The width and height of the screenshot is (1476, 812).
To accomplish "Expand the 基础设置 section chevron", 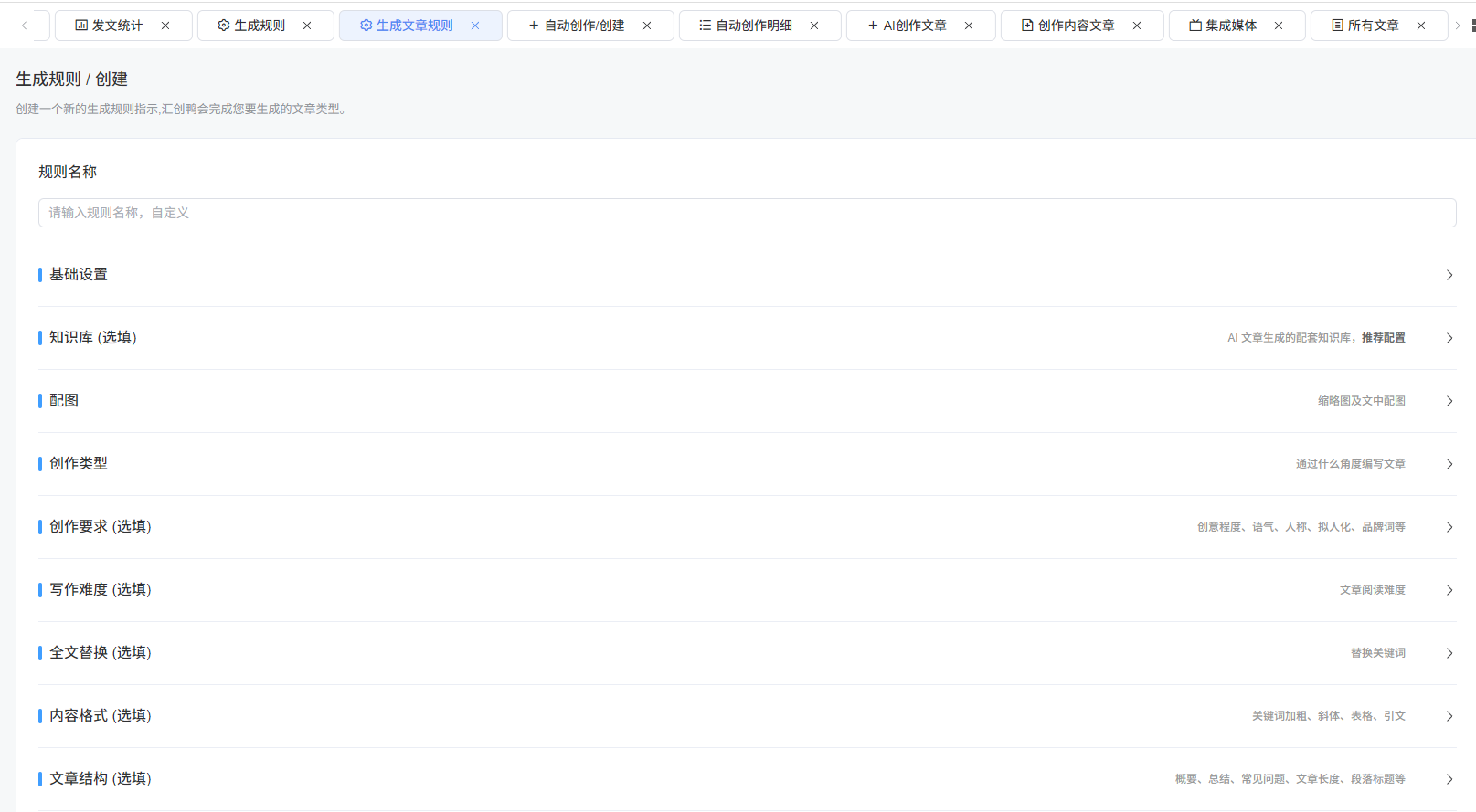I will point(1449,275).
